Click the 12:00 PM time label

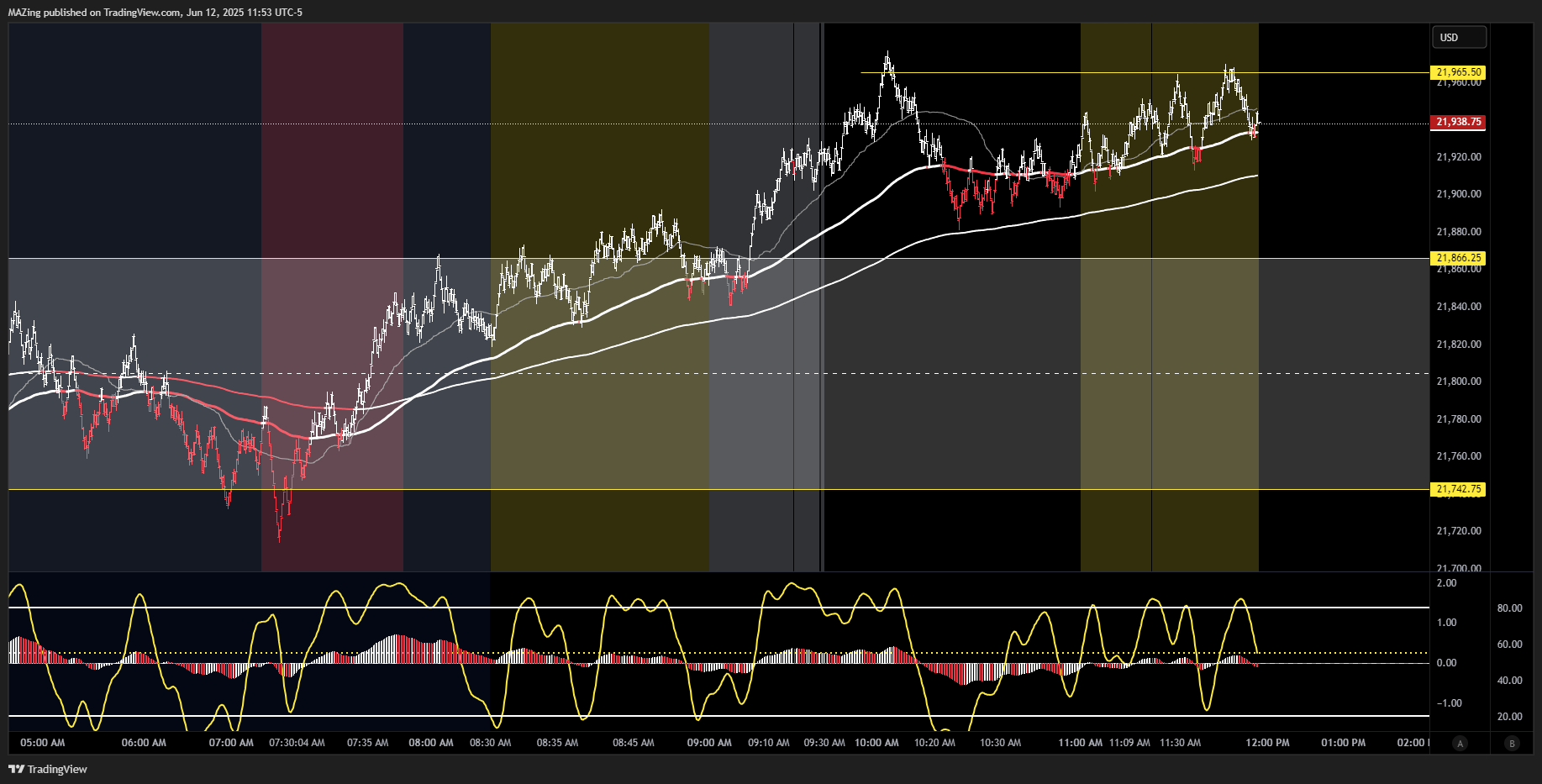[1267, 743]
